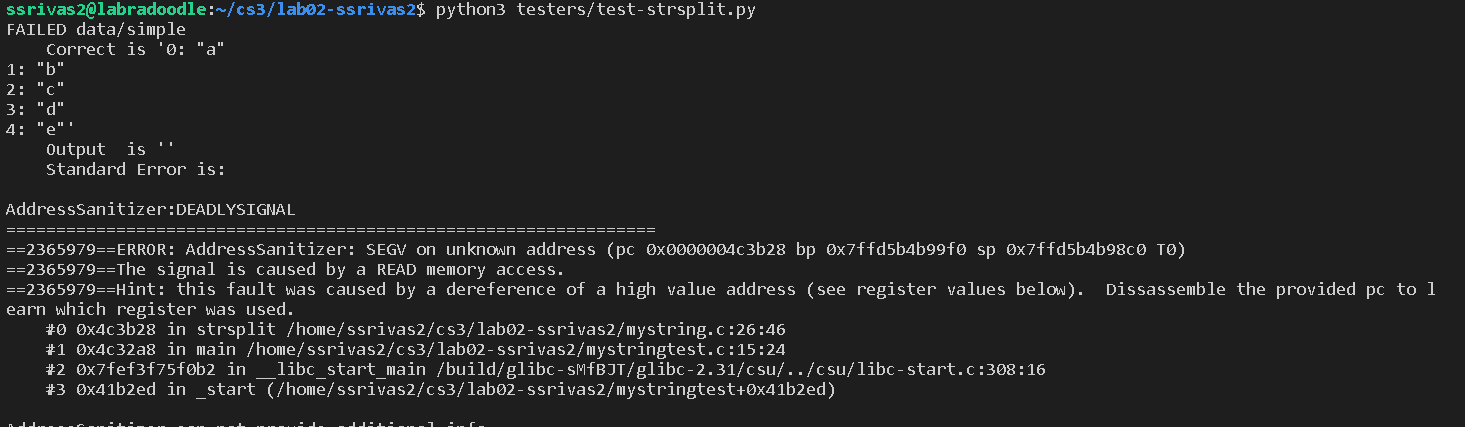Click the Correct is '0: "a" line
This screenshot has height=427, width=1465.
135,49
